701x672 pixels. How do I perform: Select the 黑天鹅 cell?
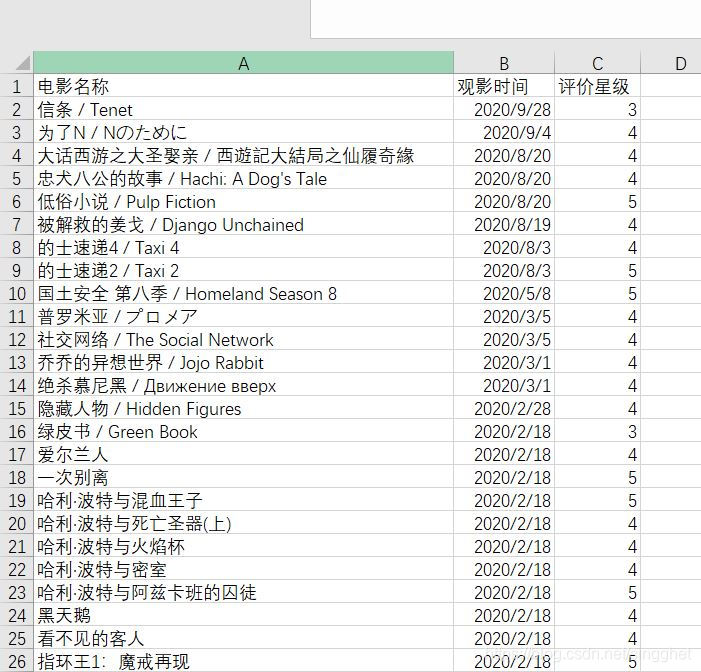(x=244, y=616)
